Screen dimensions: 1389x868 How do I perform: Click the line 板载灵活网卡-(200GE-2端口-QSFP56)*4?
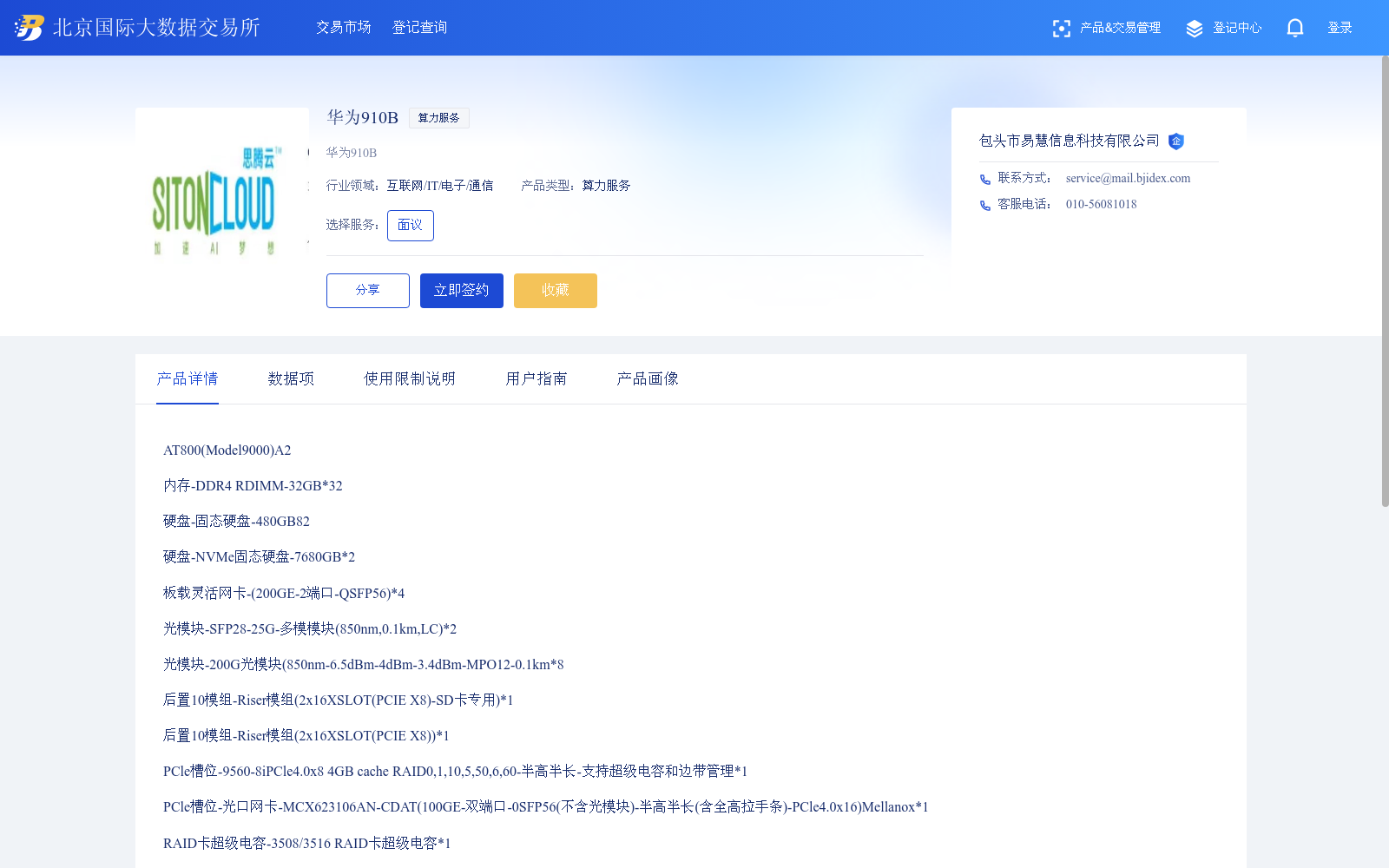tap(284, 594)
